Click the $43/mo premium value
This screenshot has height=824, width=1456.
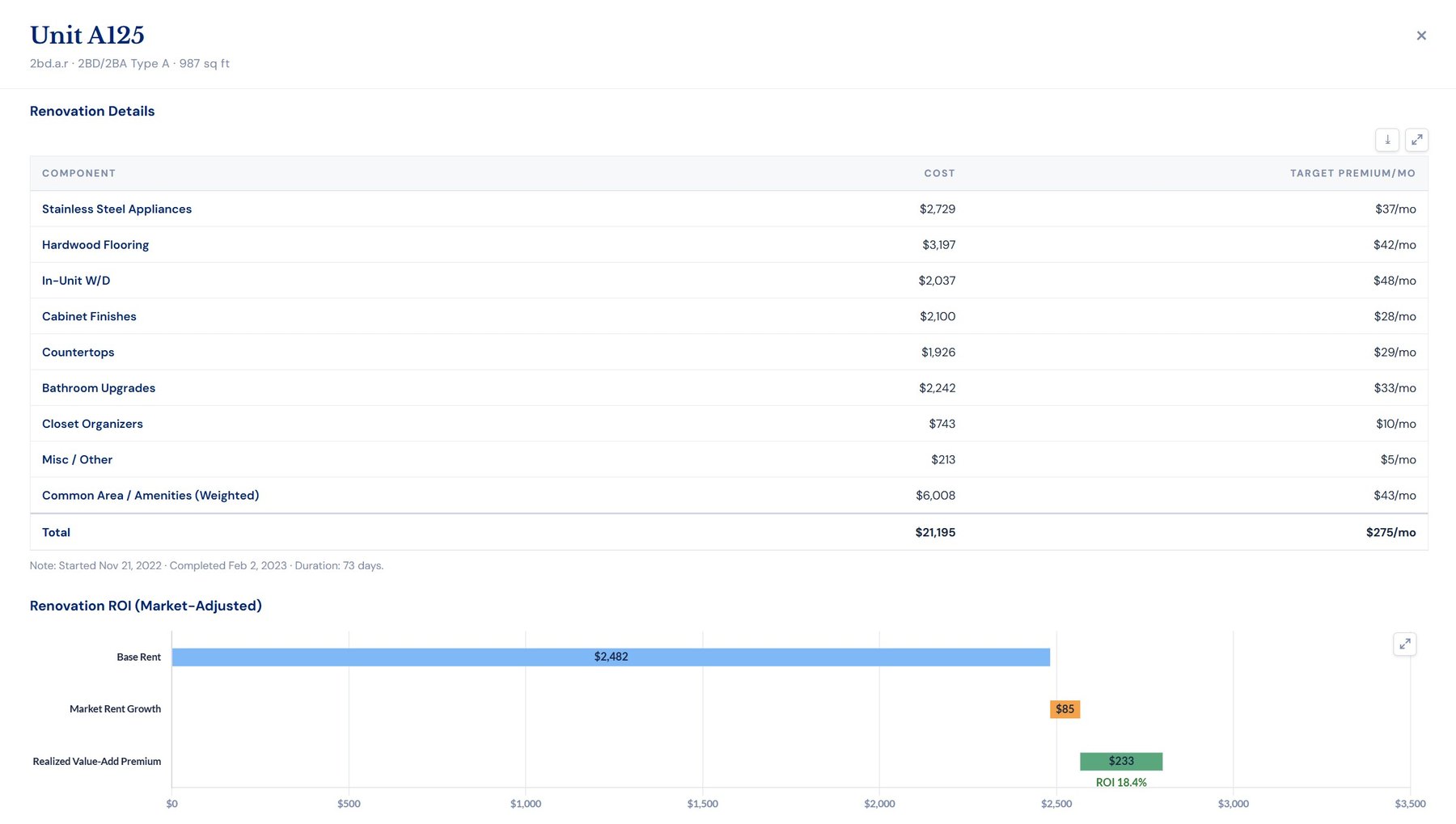tap(1395, 495)
